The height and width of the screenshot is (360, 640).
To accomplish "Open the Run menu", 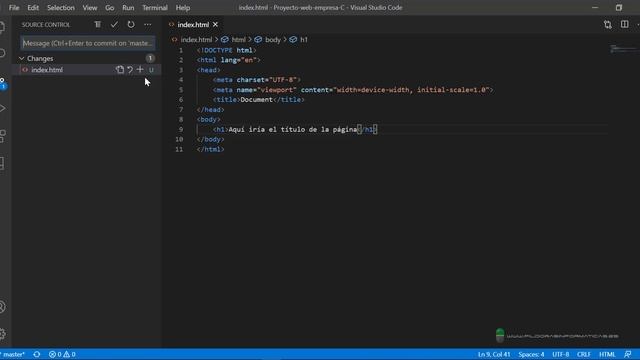I will [128, 8].
